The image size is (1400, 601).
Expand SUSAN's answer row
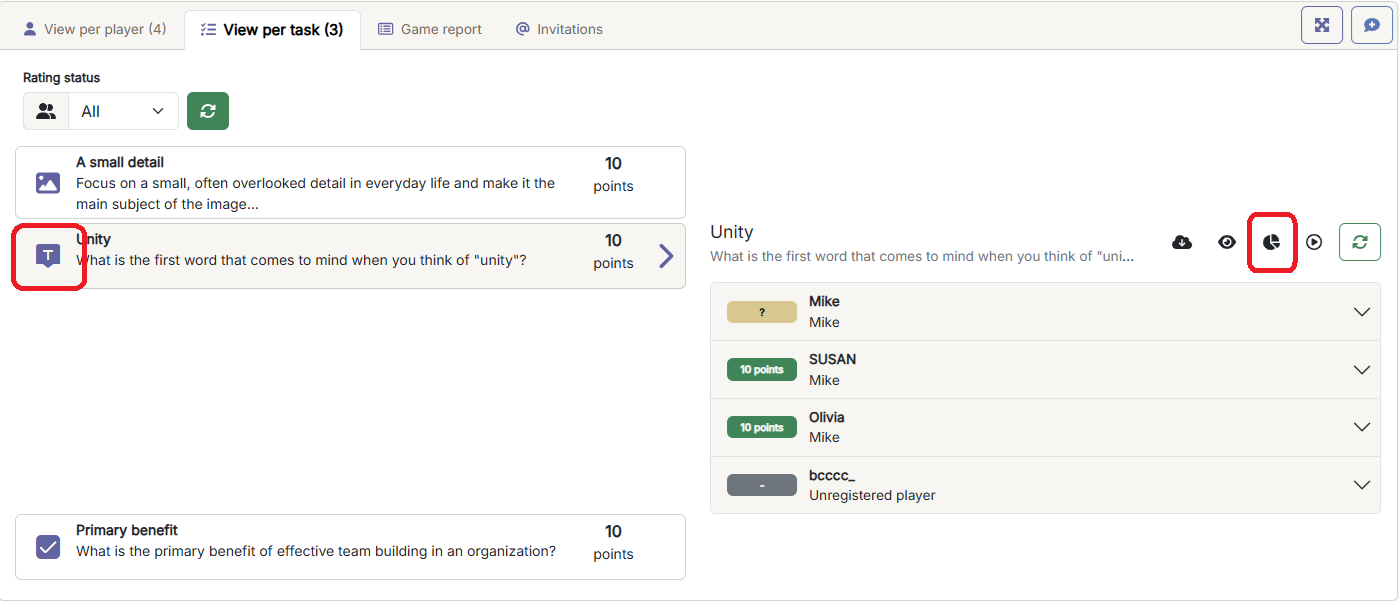[x=1361, y=370]
